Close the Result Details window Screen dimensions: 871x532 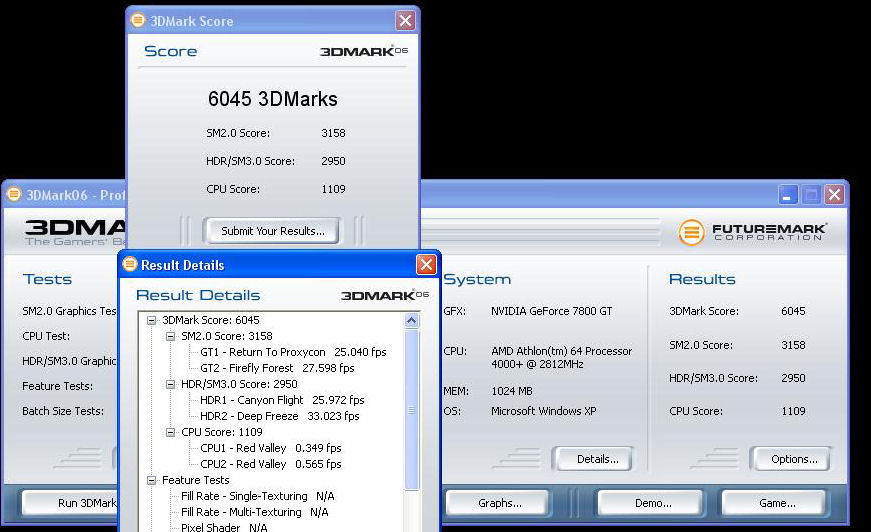426,264
